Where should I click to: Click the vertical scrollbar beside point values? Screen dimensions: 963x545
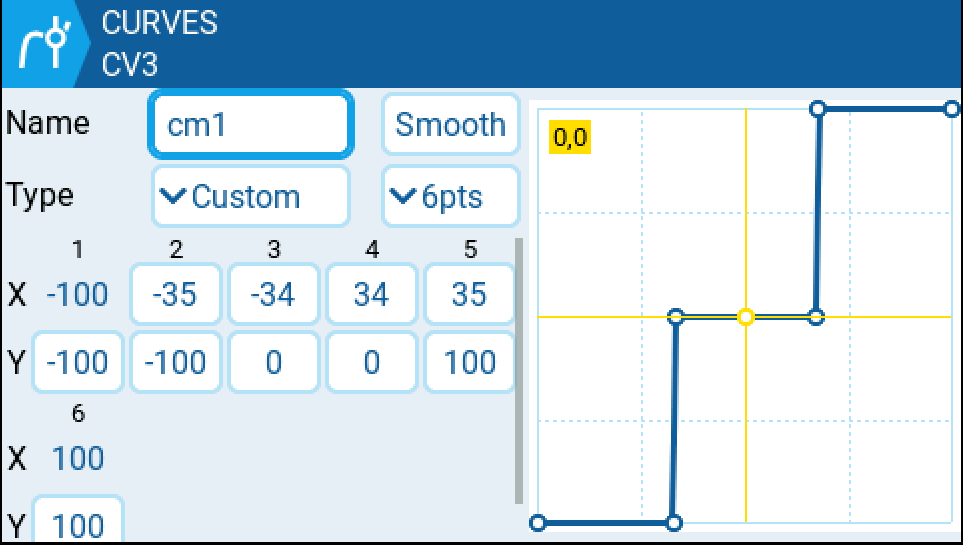point(519,370)
